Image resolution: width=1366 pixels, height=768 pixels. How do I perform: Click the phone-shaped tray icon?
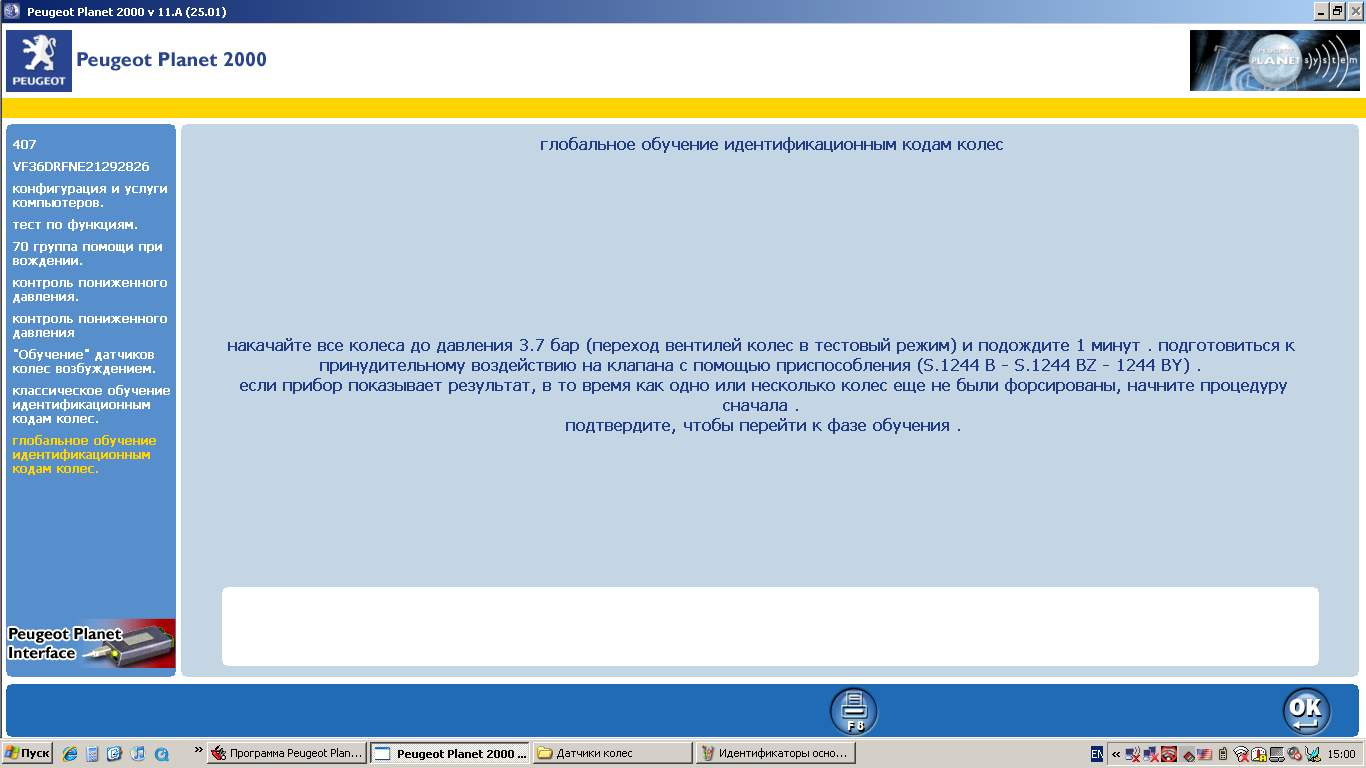1223,754
